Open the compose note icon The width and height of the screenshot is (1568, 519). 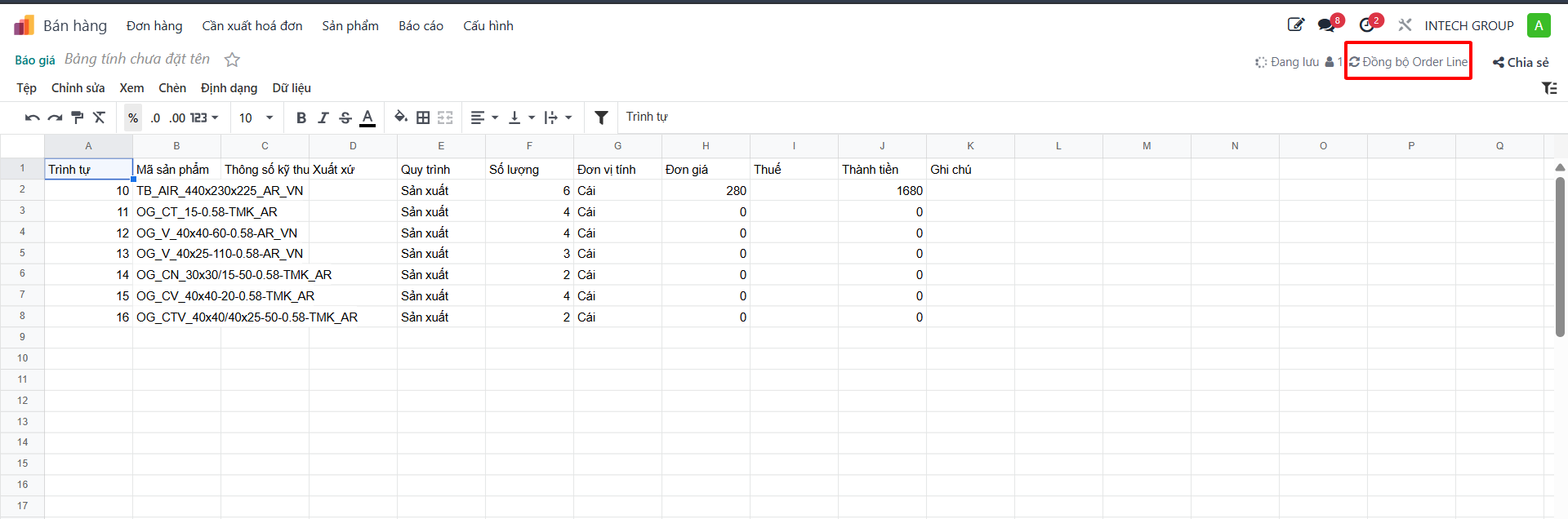tap(1296, 25)
